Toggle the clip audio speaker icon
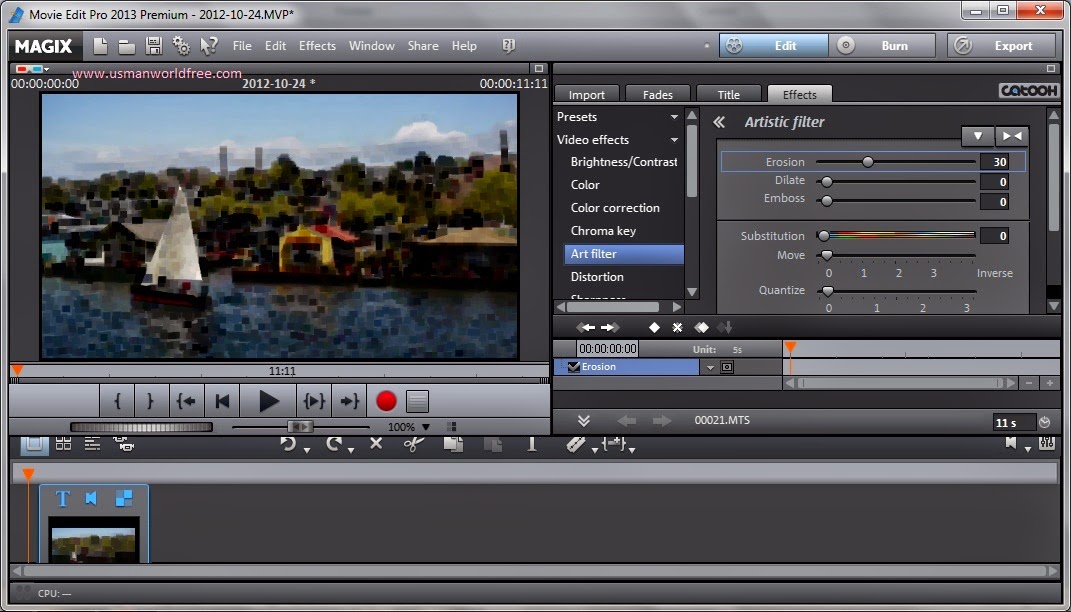The width and height of the screenshot is (1071, 612). click(92, 499)
